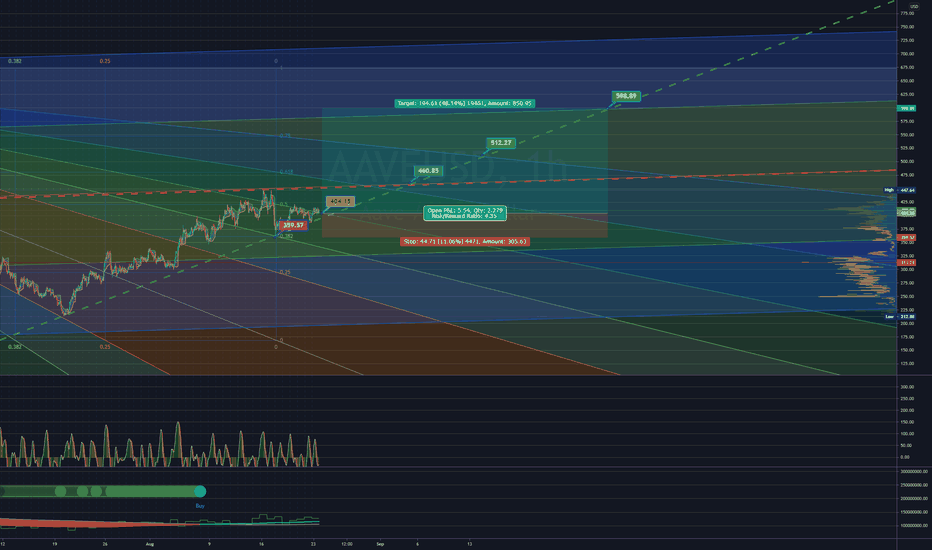This screenshot has width=932, height=550.
Task: Click the 575.00 price scale label
Action: [x=908, y=121]
